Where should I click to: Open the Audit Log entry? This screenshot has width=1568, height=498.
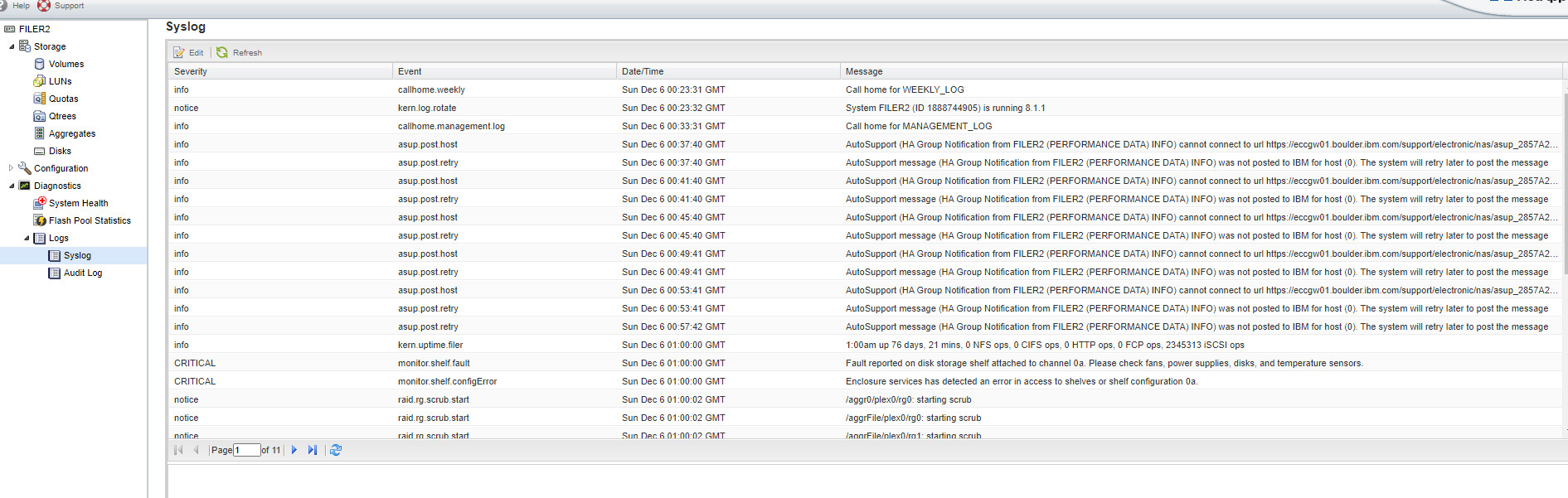pos(82,273)
